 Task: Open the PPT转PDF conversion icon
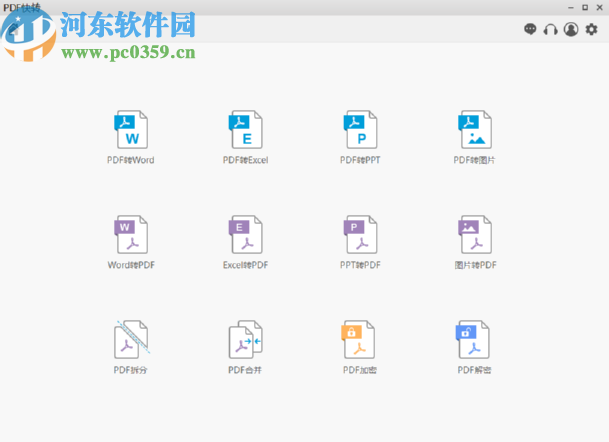click(360, 235)
